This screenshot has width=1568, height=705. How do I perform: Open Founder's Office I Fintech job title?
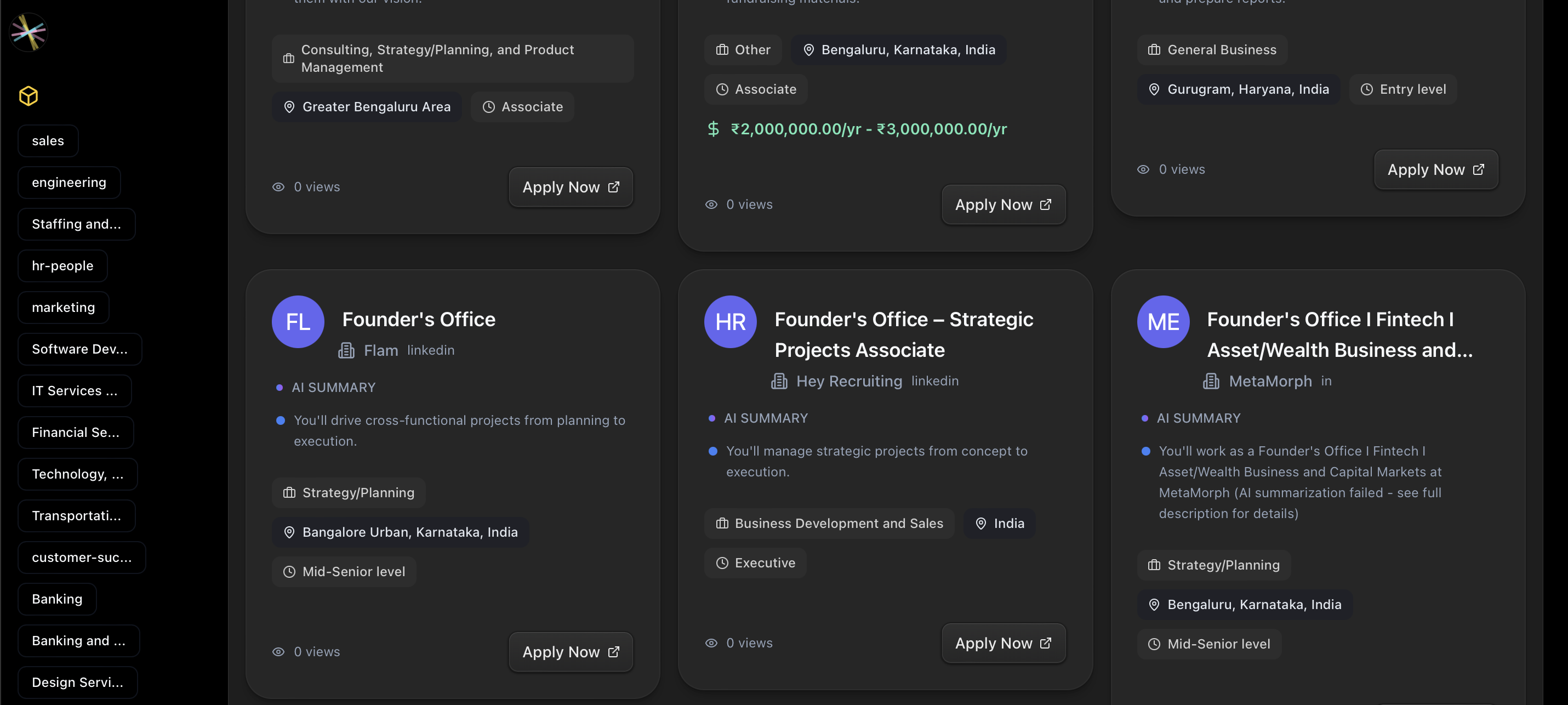click(1340, 335)
